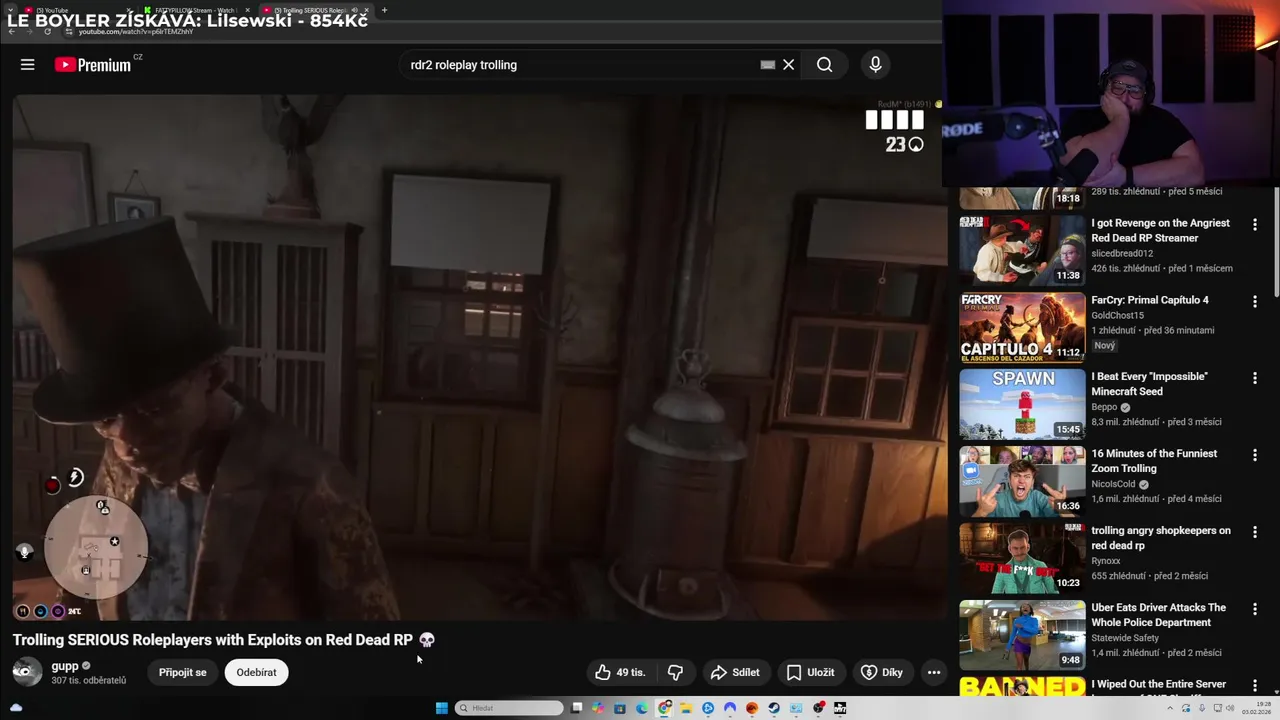This screenshot has width=1280, height=720.
Task: Open menu for 'I Wiped Out the Entire Server' video
Action: tap(1254, 687)
